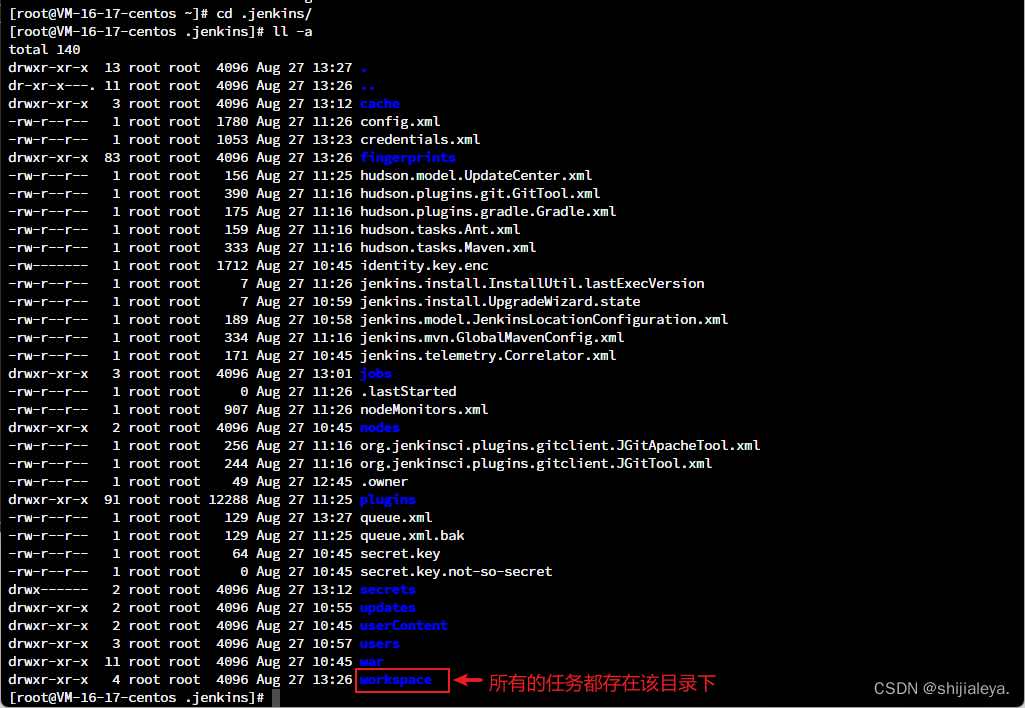Click hudson.tasks.Maven.xml entry
Screen dimensions: 1025x708
point(448,247)
